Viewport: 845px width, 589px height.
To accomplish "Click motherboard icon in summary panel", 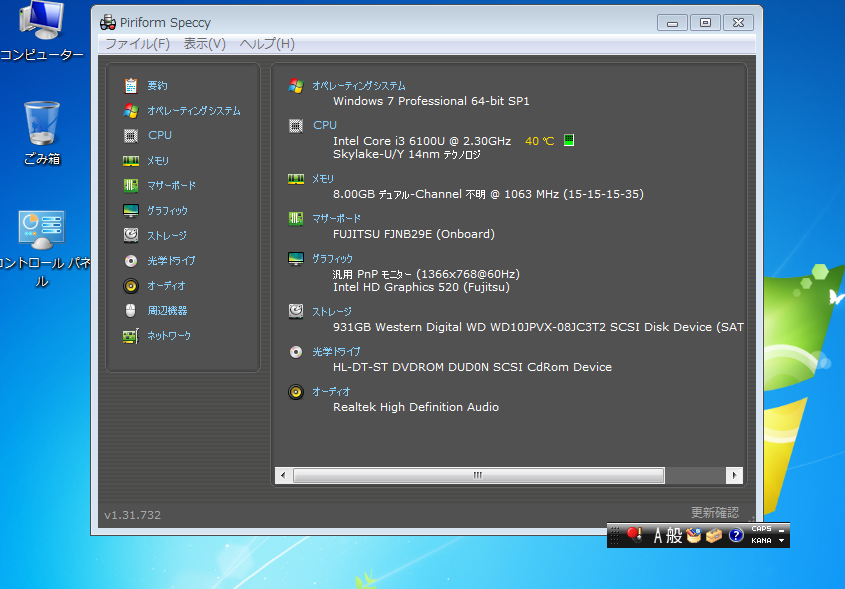I will 296,219.
